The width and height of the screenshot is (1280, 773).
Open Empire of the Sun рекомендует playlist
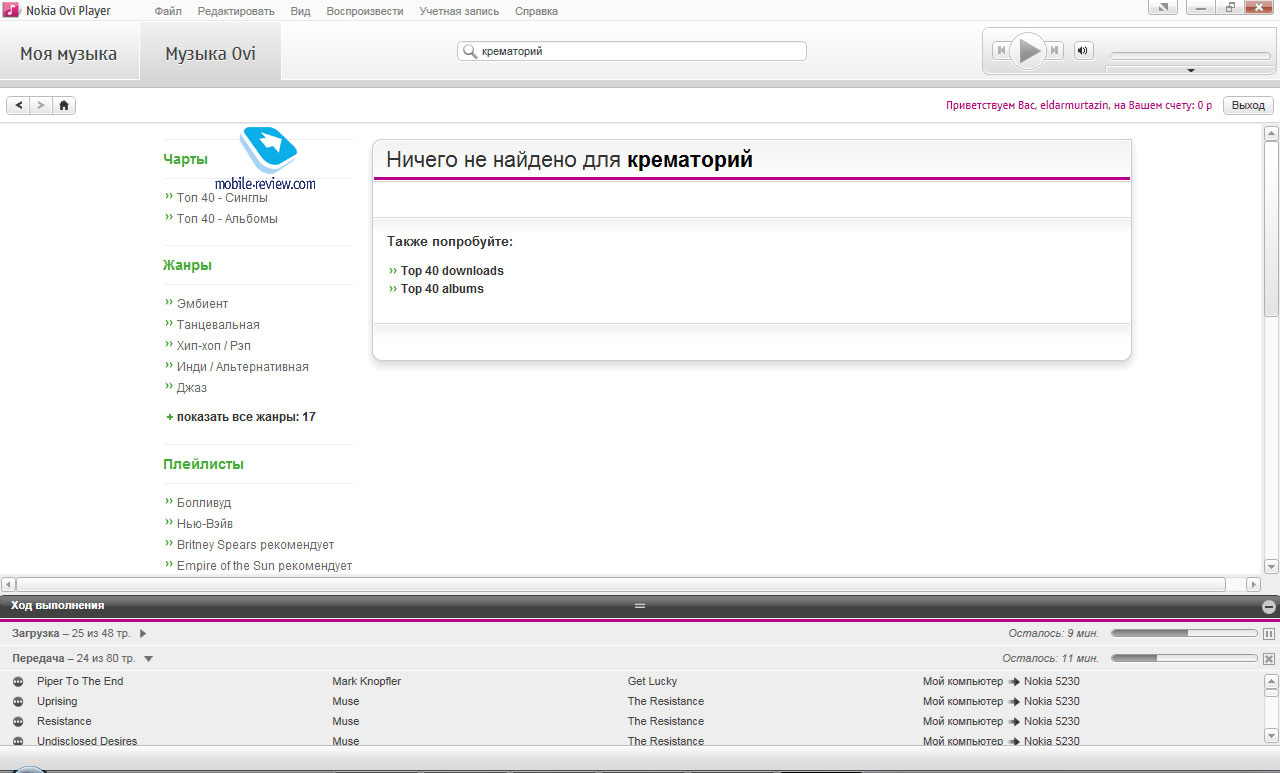click(264, 566)
